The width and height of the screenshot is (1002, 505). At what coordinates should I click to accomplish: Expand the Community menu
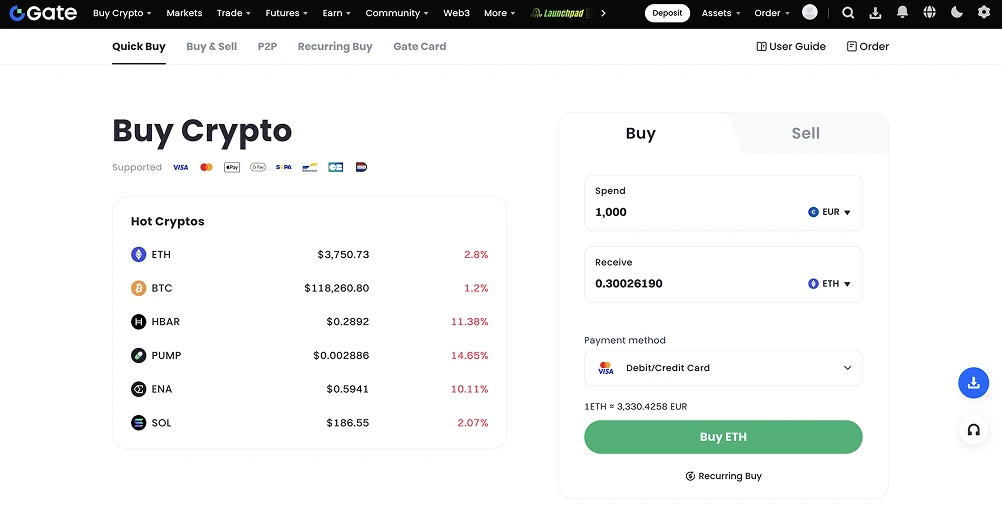(397, 13)
